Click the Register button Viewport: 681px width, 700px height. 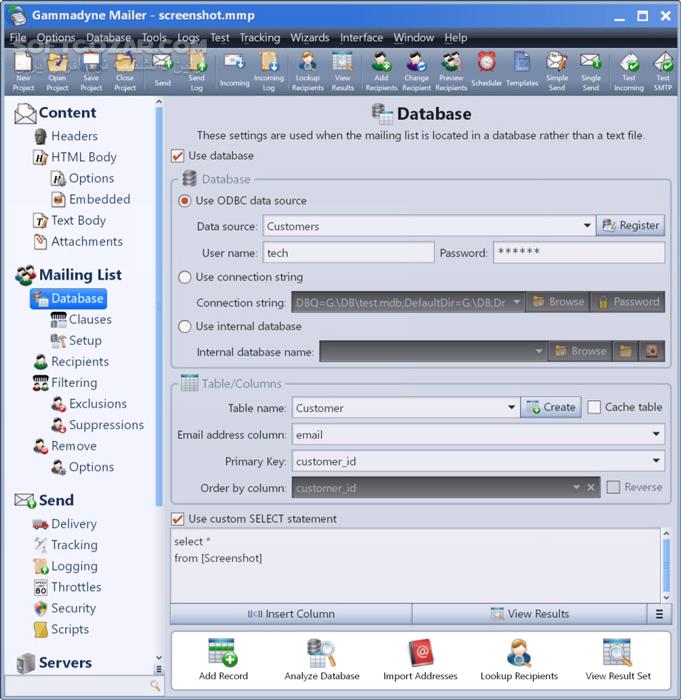pyautogui.click(x=630, y=225)
